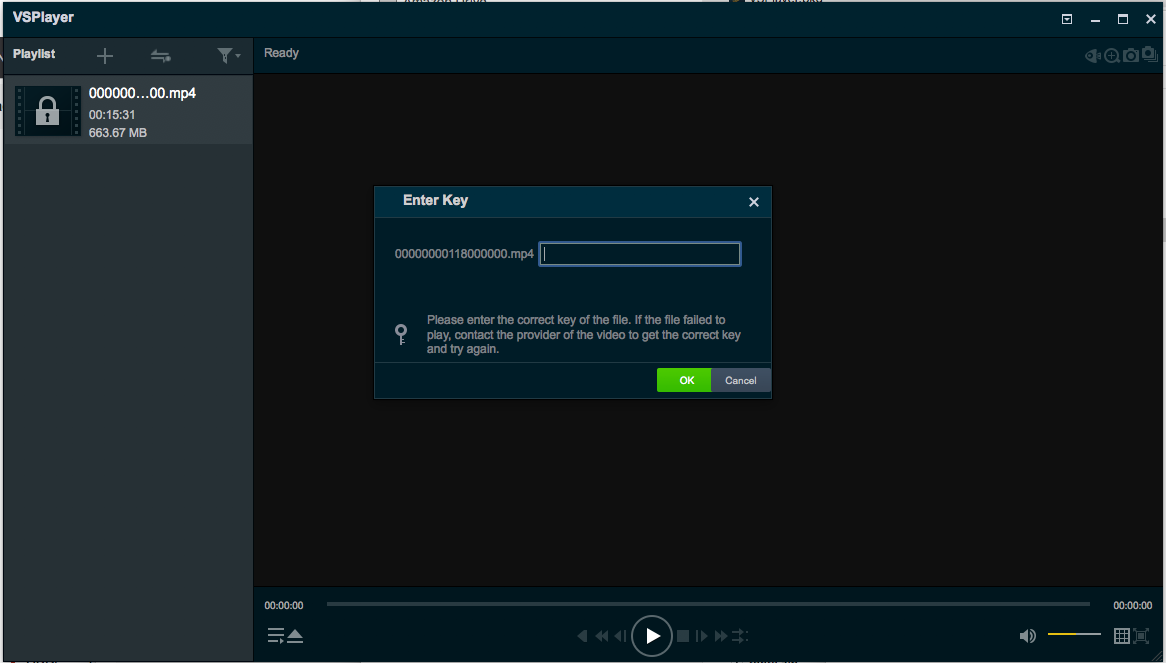Mute the audio with the speaker icon
Screen dimensions: 1166x663
pyautogui.click(x=1027, y=636)
